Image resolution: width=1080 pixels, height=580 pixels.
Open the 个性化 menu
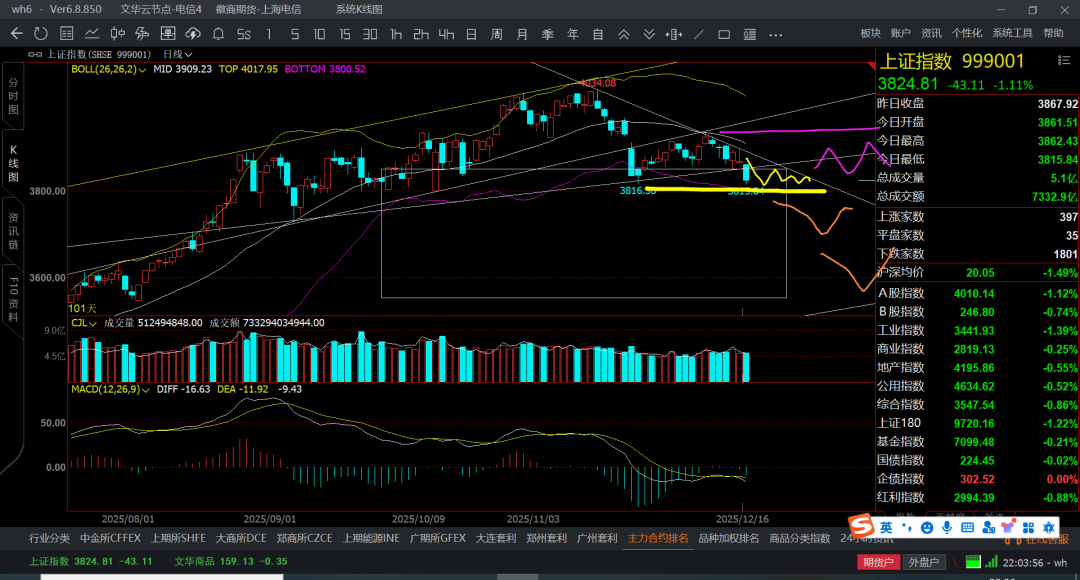click(966, 33)
